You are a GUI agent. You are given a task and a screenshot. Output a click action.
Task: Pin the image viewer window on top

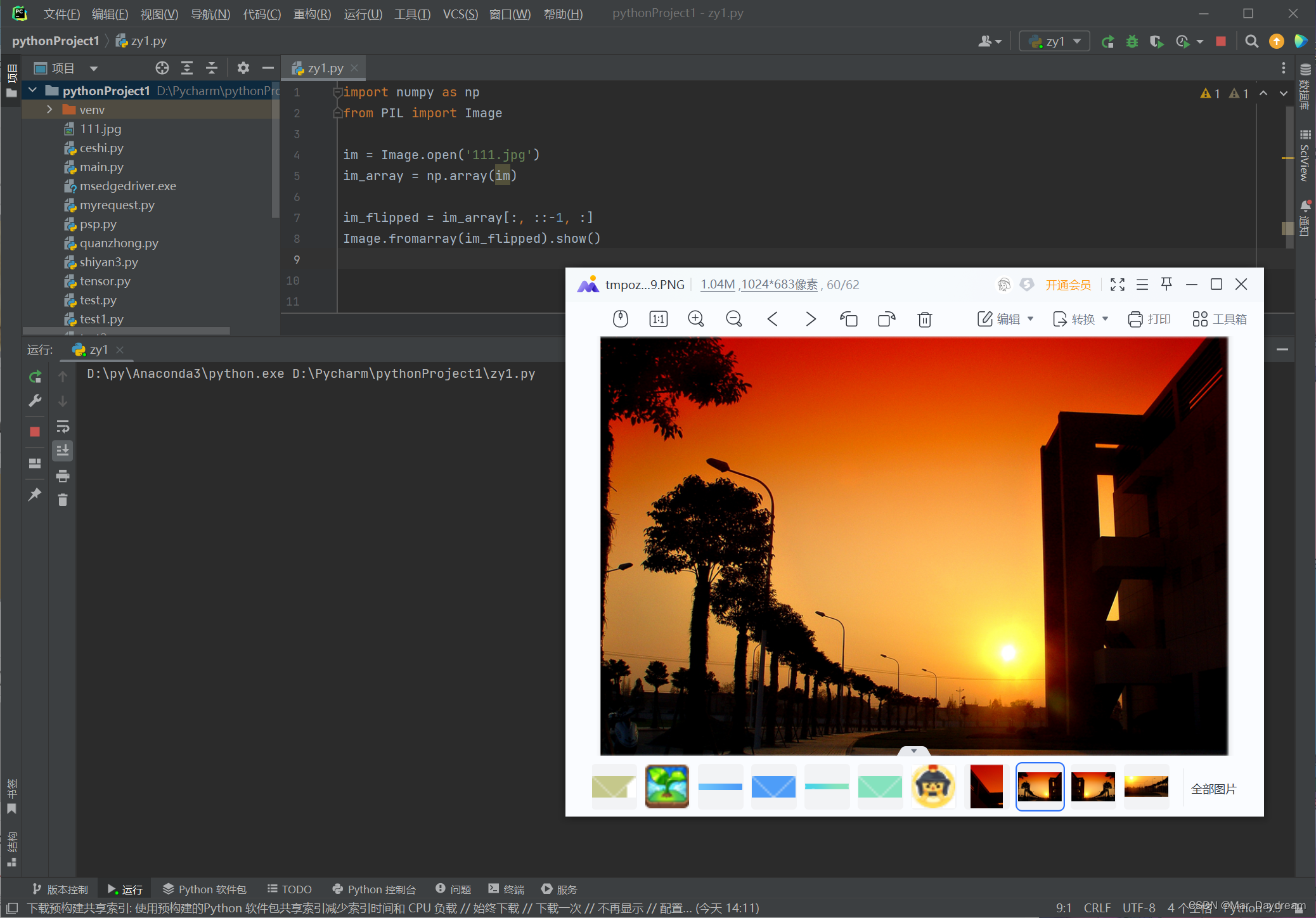[x=1166, y=284]
